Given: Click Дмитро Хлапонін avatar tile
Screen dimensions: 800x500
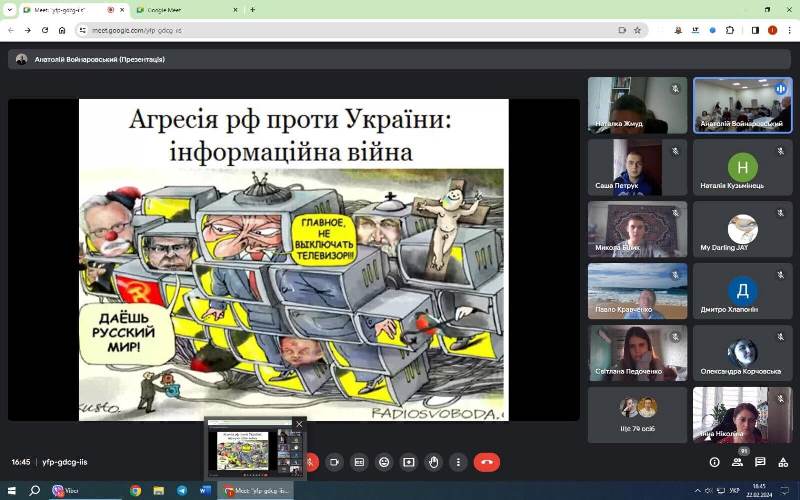Looking at the screenshot, I should 742,291.
